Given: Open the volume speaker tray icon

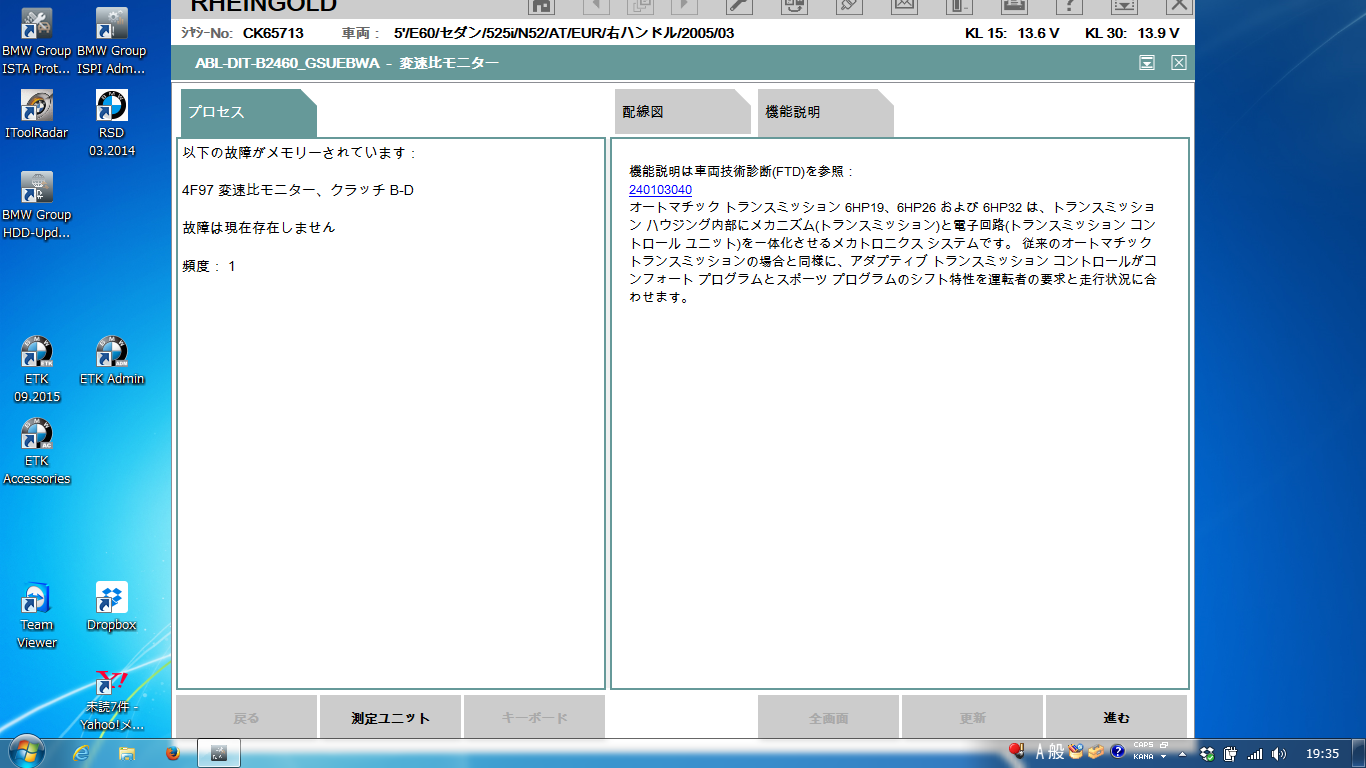Looking at the screenshot, I should 1279,754.
